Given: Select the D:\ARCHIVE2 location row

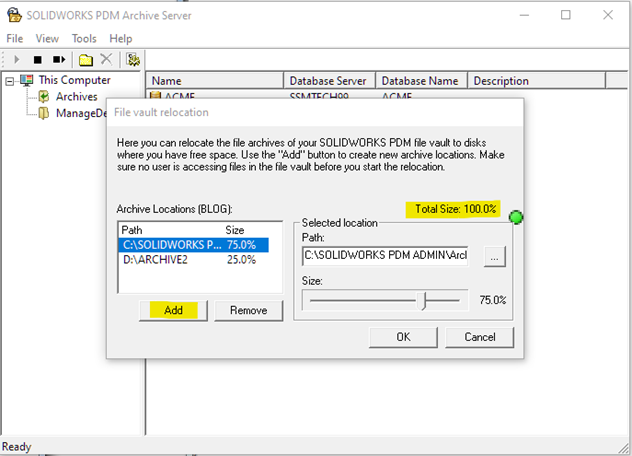Looking at the screenshot, I should click(x=188, y=259).
